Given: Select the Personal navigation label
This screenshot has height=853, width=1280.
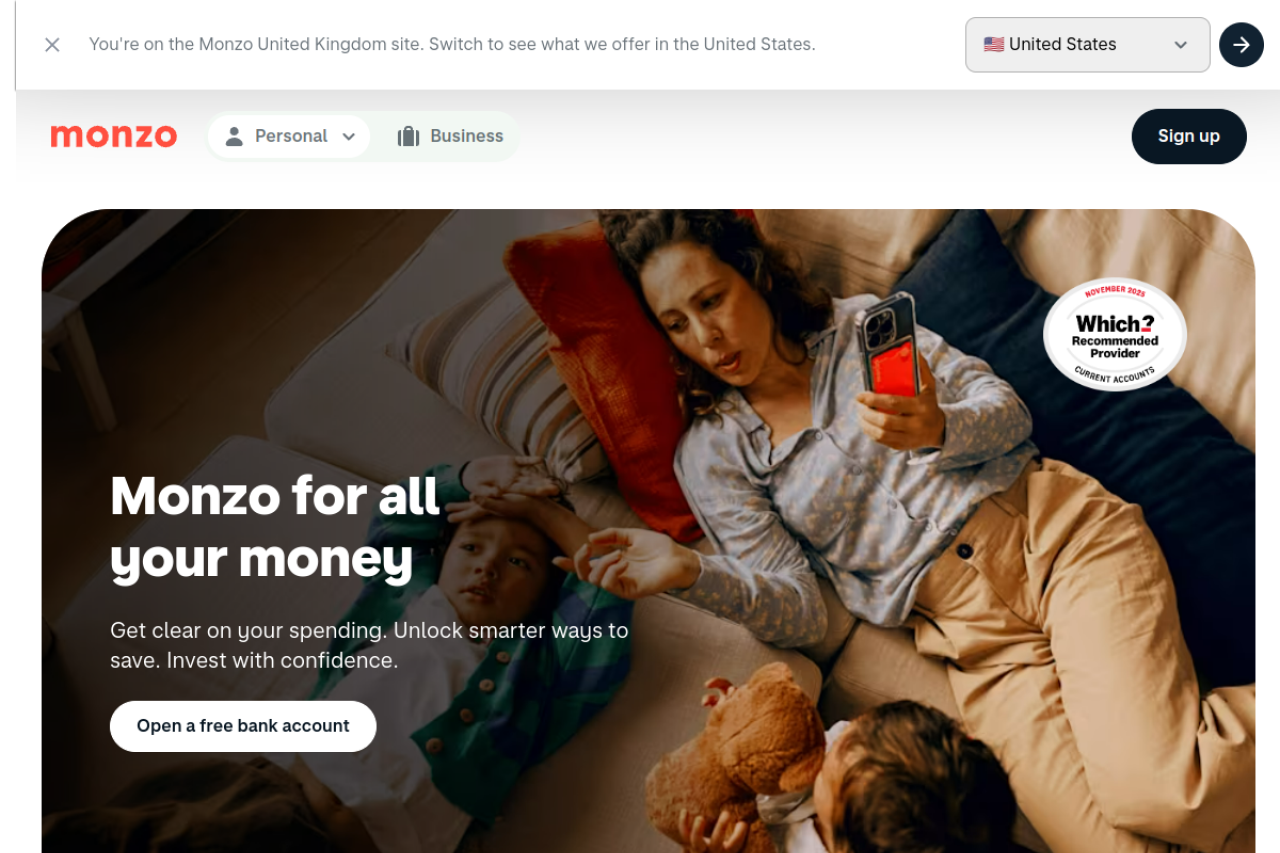Looking at the screenshot, I should click(291, 136).
